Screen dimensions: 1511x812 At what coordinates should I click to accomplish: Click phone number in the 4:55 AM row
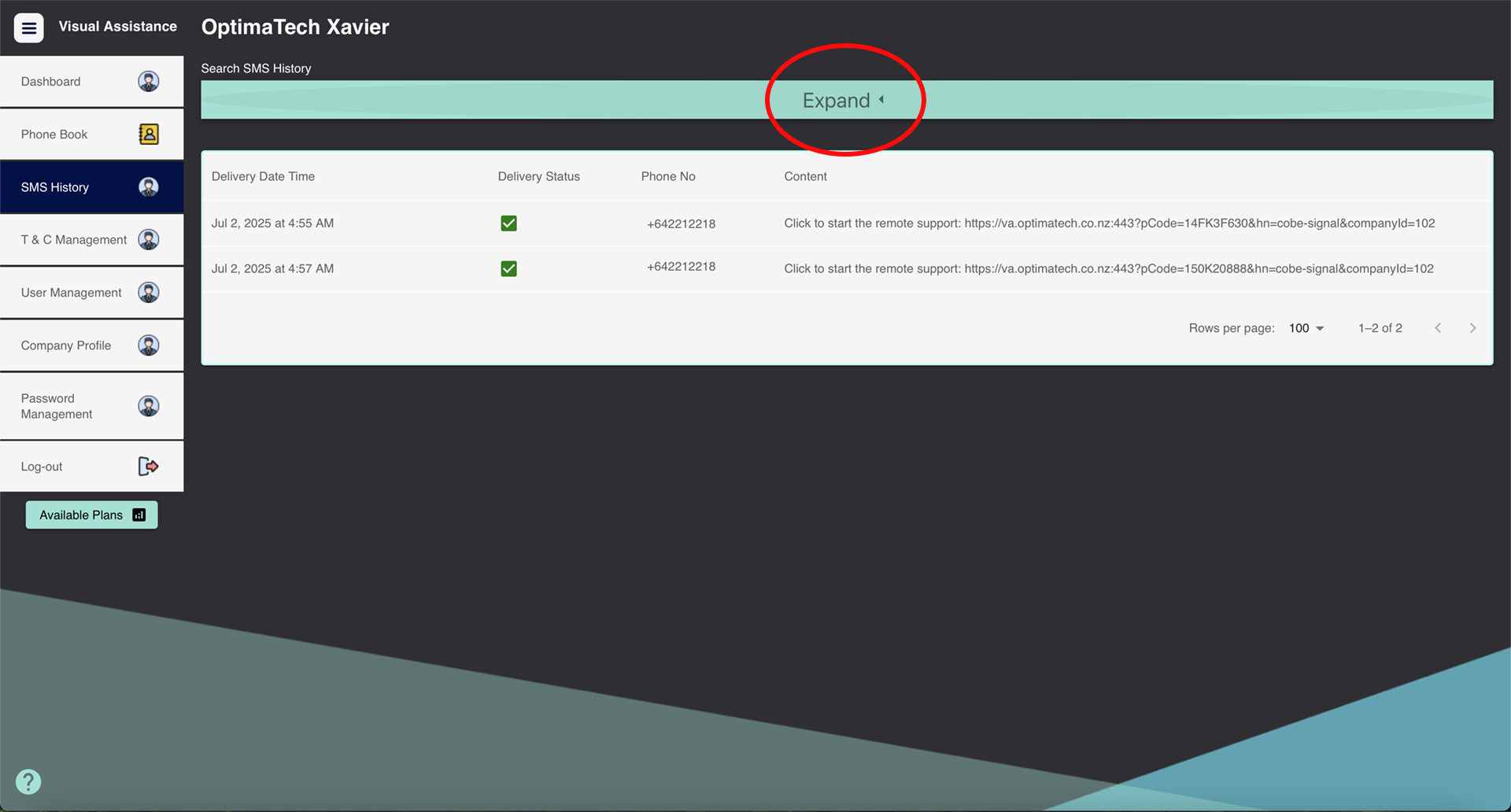point(682,224)
